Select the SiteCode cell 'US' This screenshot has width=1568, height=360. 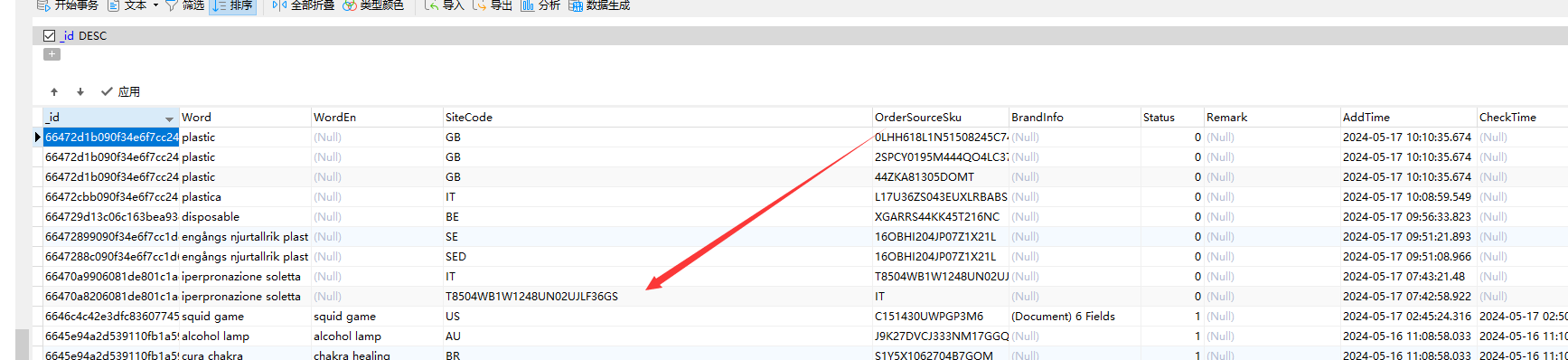(658, 317)
